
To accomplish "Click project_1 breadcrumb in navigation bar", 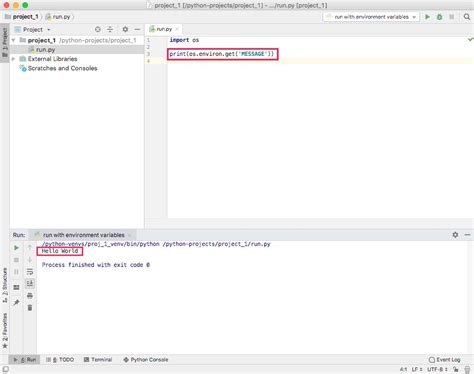I will click(x=22, y=17).
